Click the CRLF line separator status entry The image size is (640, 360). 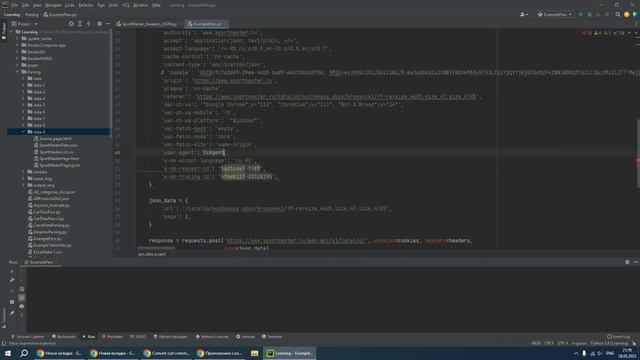point(549,343)
